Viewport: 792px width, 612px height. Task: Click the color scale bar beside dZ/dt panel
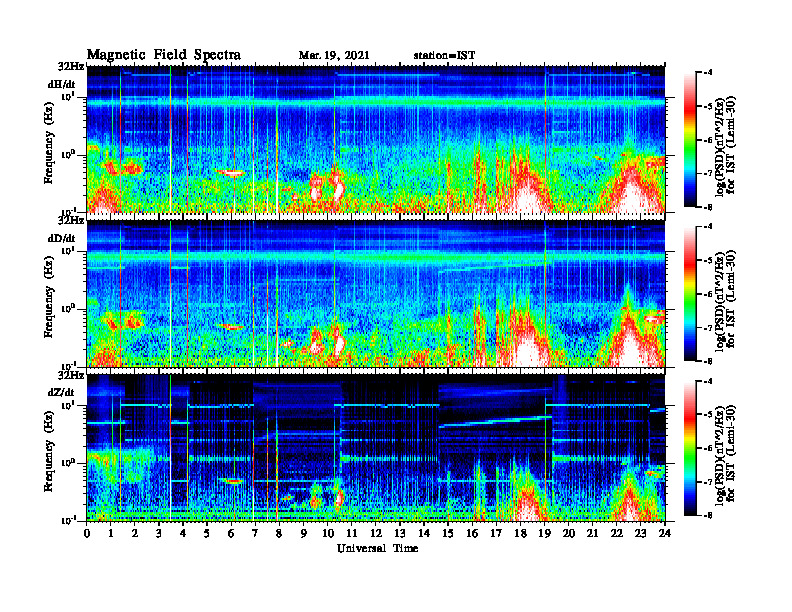click(x=690, y=448)
